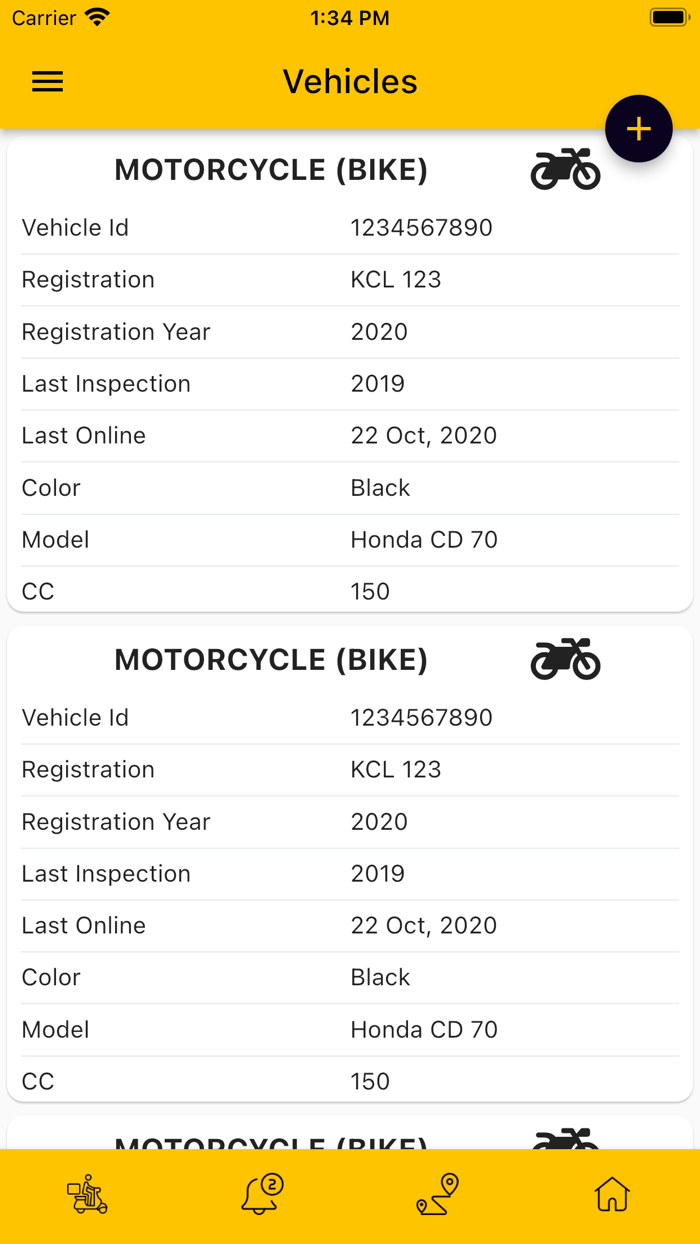Tap the Vehicles header title
Screen dimensions: 700x1244
tap(350, 81)
